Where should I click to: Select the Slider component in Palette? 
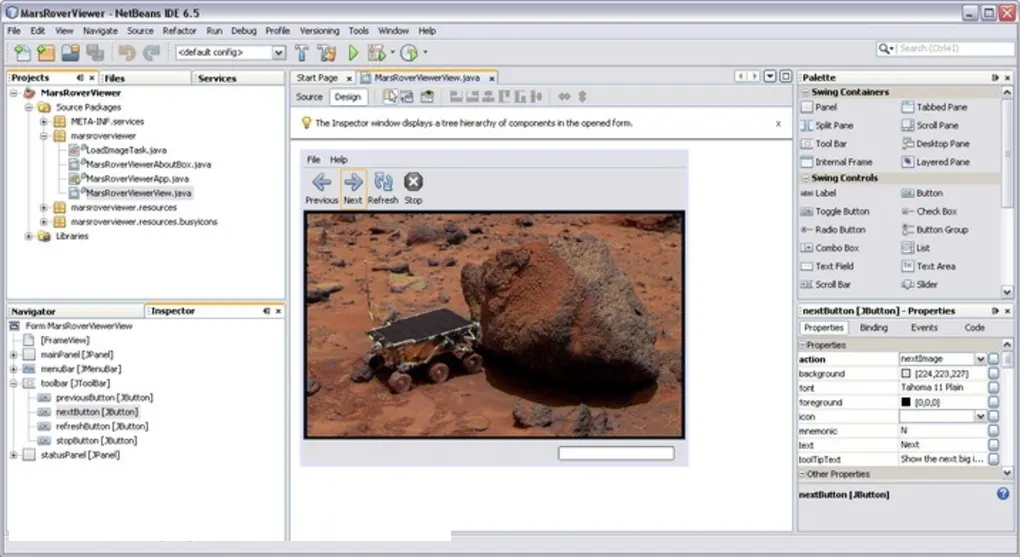tap(927, 285)
